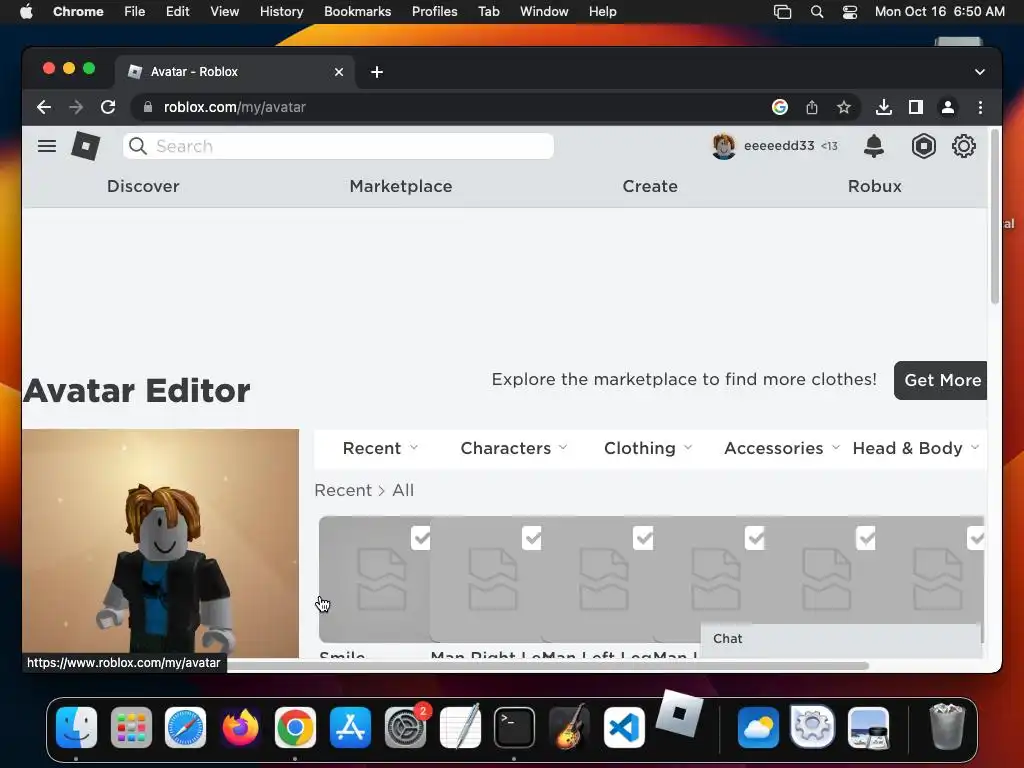Toggle the checkbox on the Smile item

tap(421, 538)
